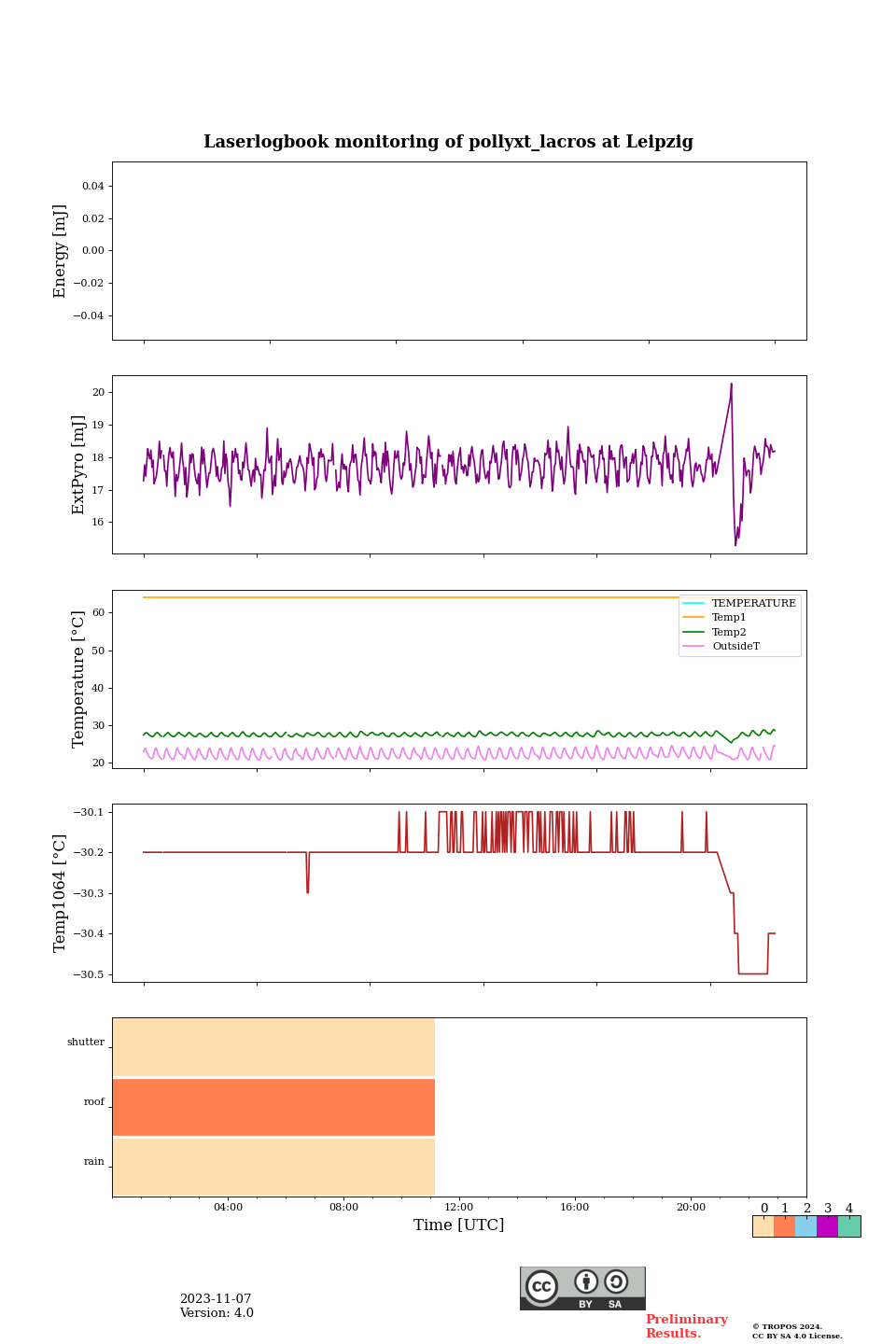
Task: Click the Time [UTC] axis label
Action: coord(459,1225)
